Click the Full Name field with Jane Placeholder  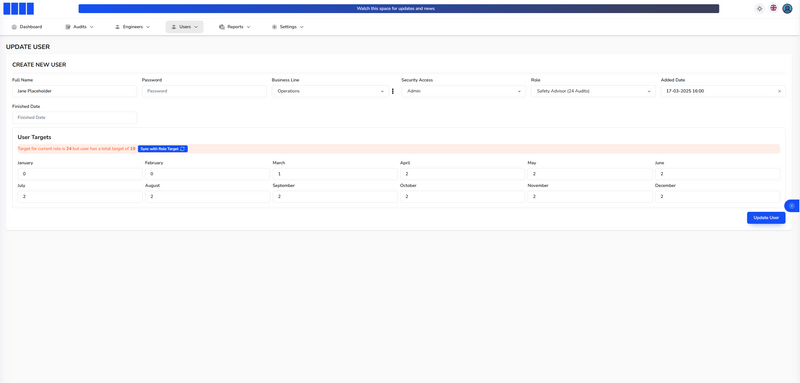(x=74, y=91)
